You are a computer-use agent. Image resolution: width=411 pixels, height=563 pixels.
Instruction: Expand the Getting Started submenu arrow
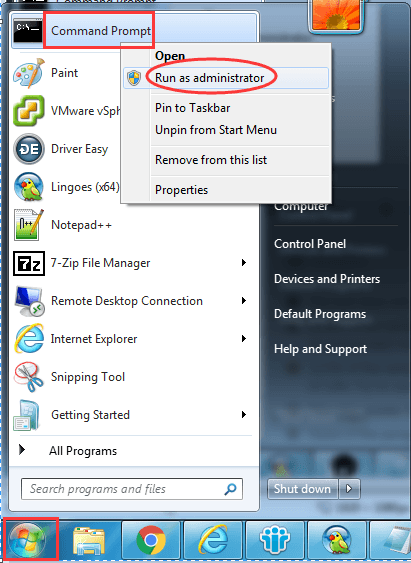(x=244, y=415)
